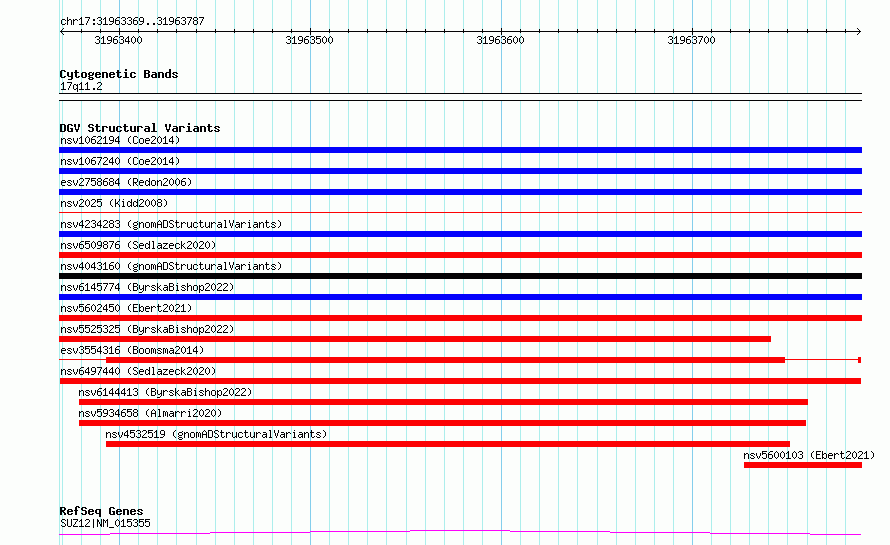Click the red bar for nsv5934658
This screenshot has width=890, height=545.
pos(442,423)
